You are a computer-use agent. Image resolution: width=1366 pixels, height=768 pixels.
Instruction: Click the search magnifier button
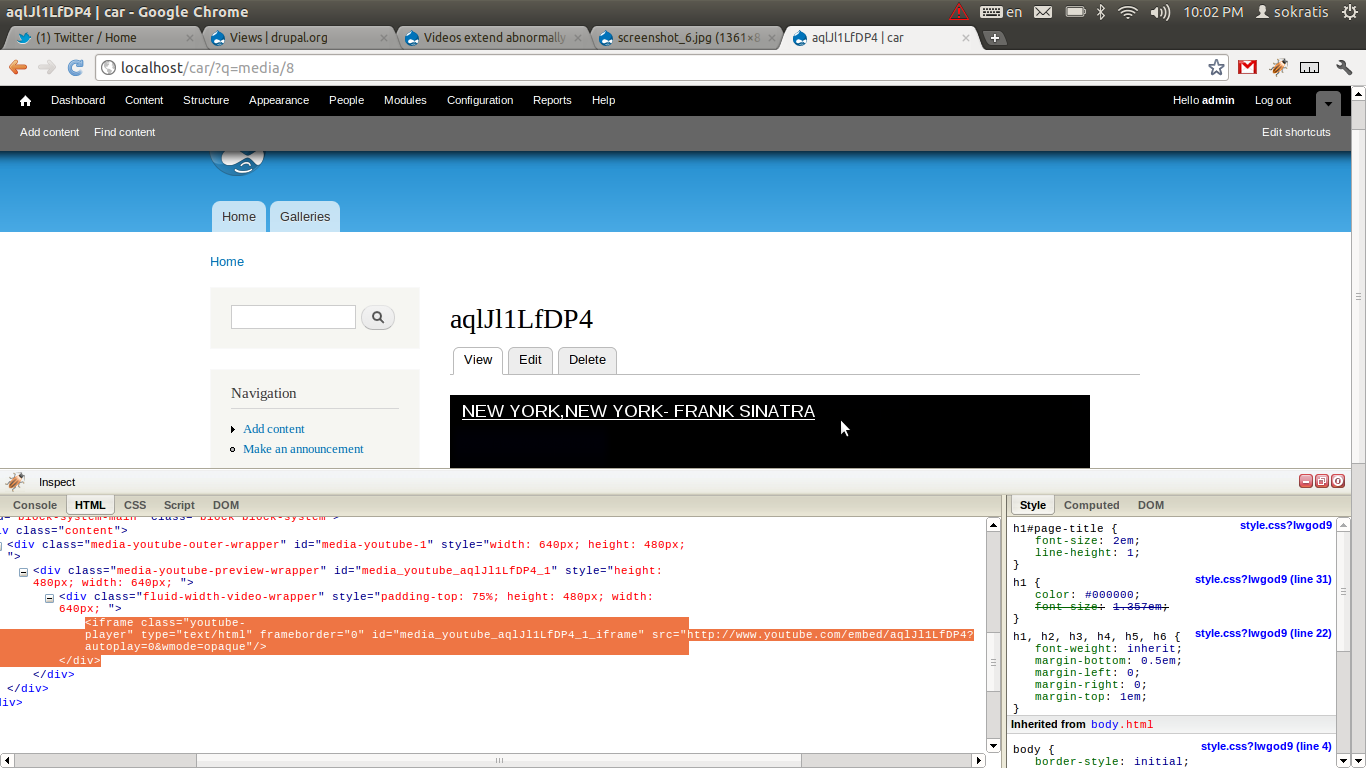(x=378, y=318)
